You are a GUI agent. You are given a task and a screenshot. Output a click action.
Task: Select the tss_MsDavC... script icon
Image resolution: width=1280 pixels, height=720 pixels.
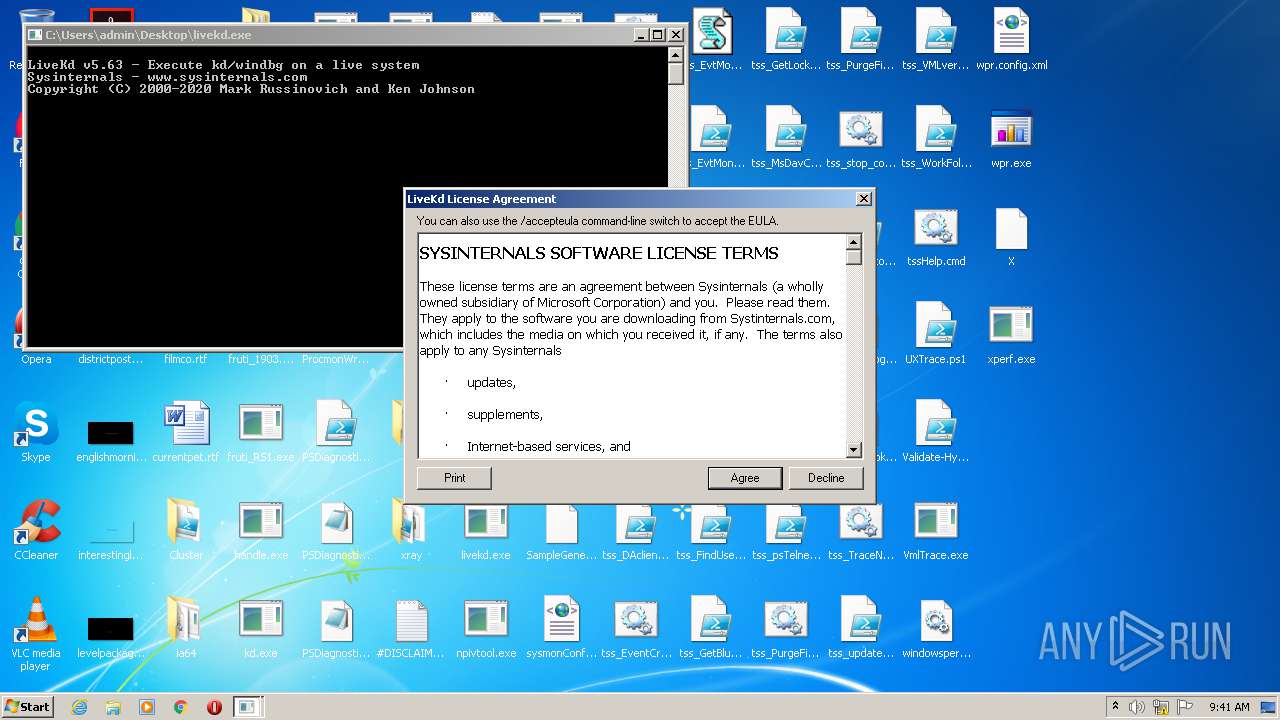pos(786,139)
